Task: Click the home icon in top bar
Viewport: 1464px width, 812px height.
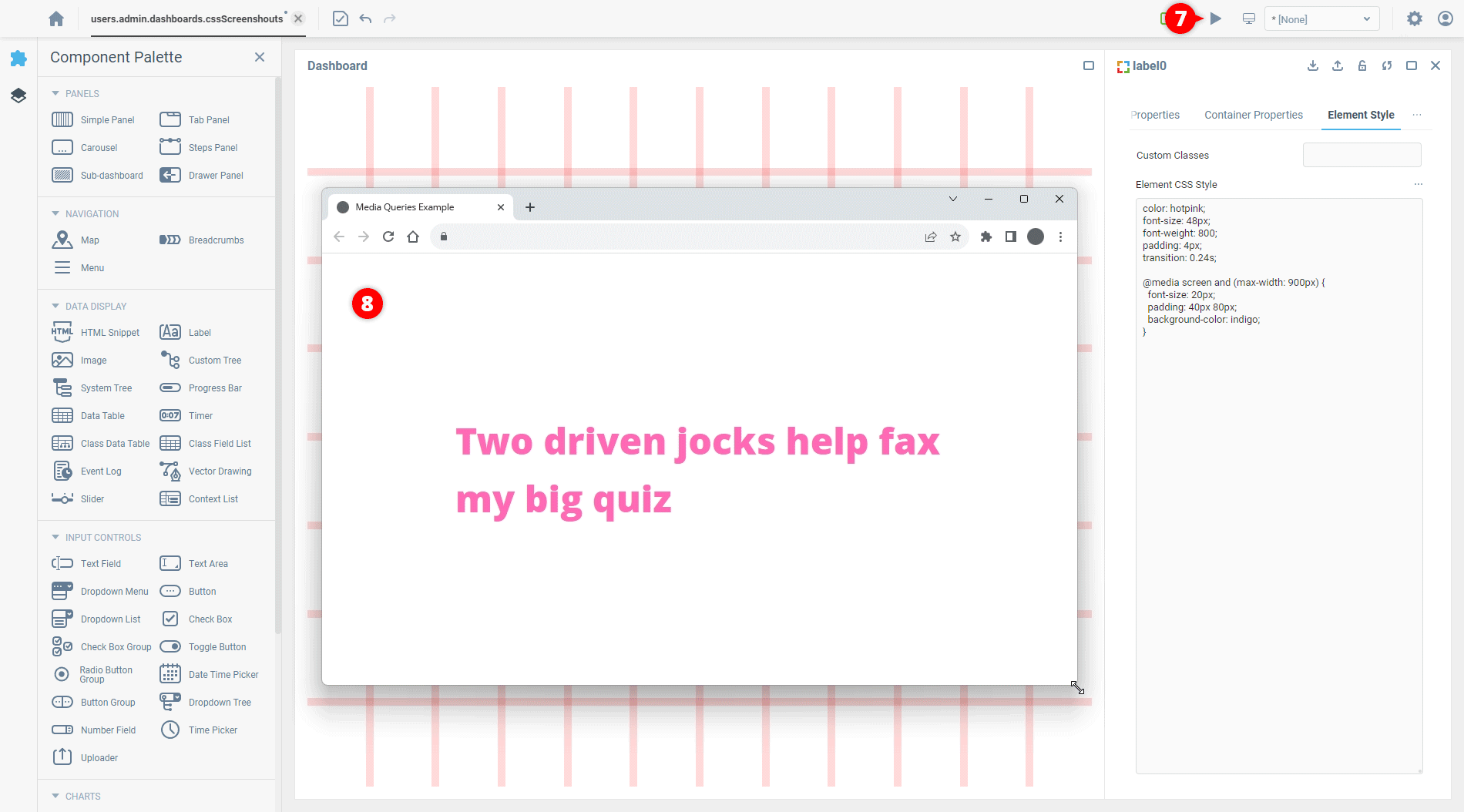Action: point(56,18)
